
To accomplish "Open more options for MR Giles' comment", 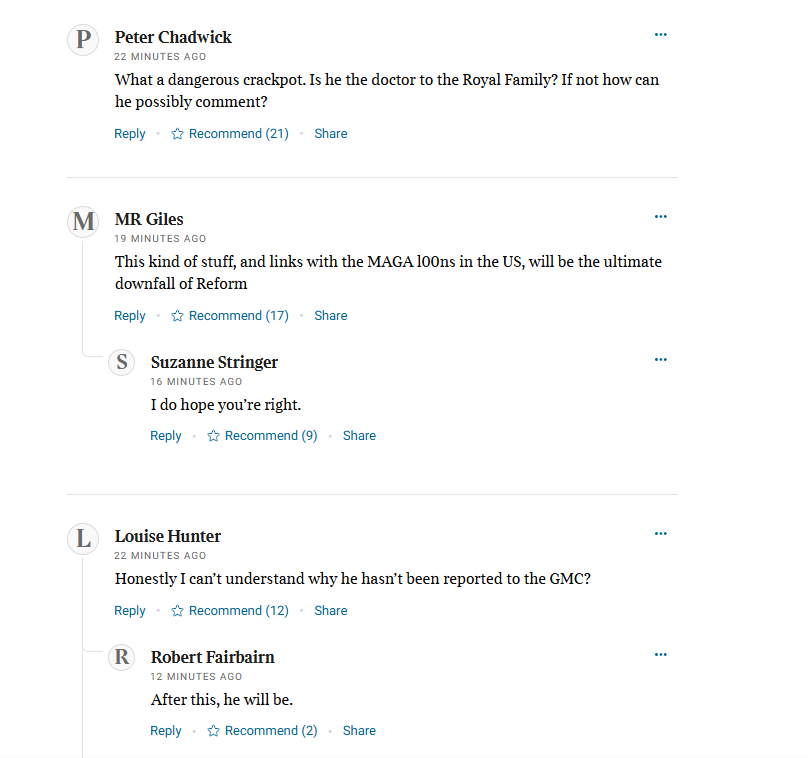I will (x=660, y=217).
